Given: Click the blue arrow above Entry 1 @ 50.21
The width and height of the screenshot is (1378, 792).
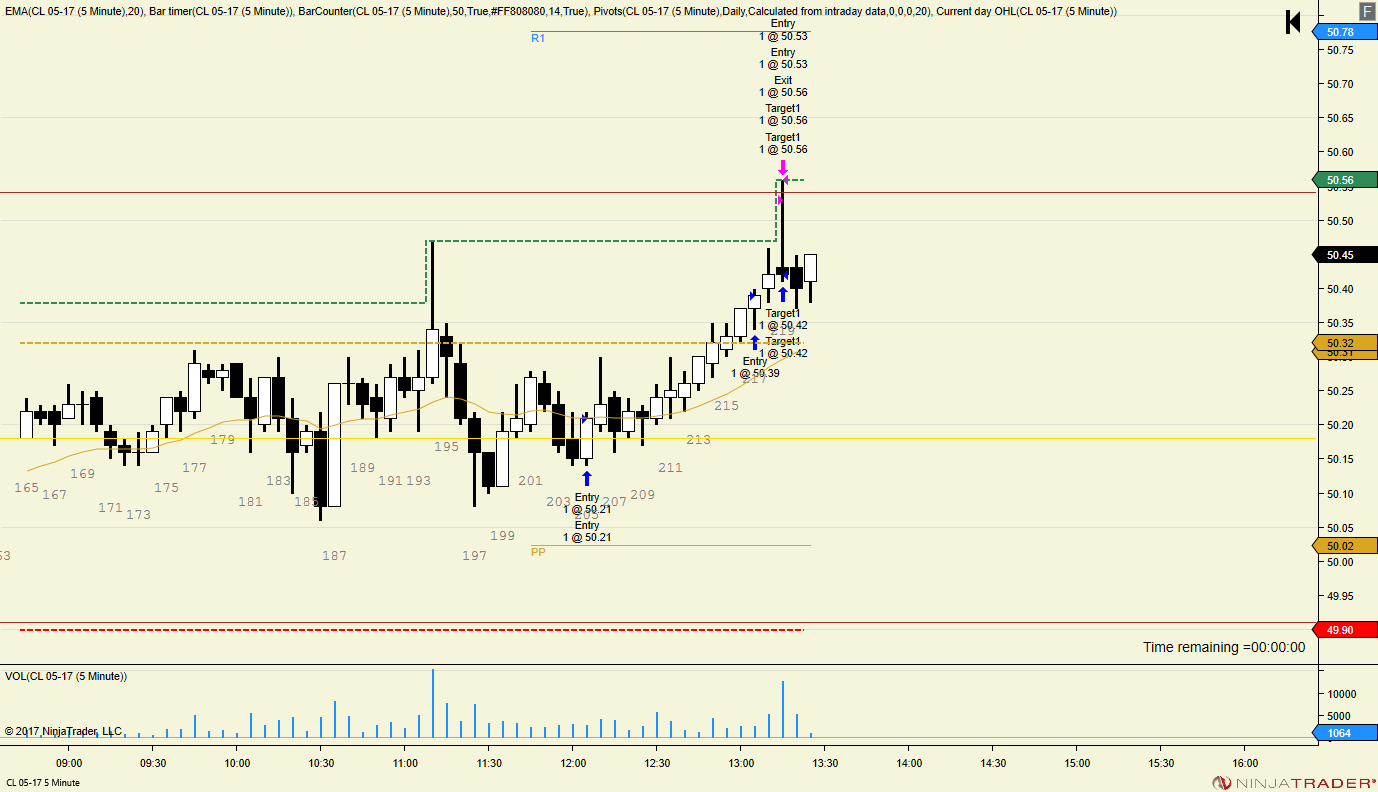Looking at the screenshot, I should point(587,478).
